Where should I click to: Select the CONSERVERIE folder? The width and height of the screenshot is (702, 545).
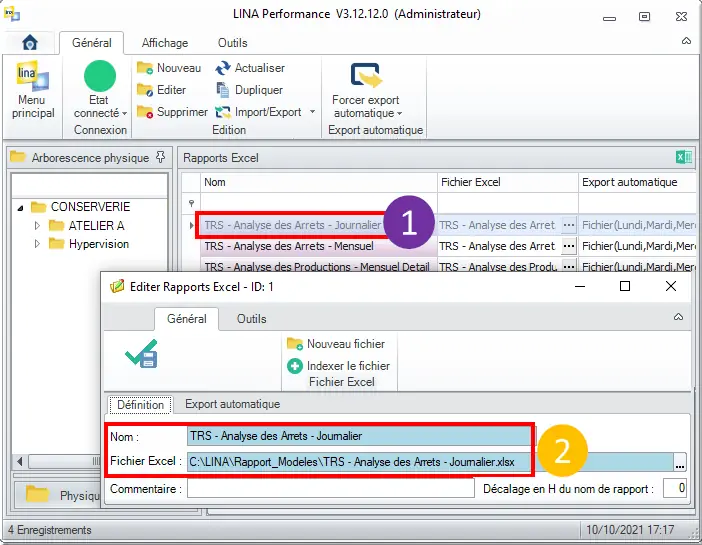[81, 207]
